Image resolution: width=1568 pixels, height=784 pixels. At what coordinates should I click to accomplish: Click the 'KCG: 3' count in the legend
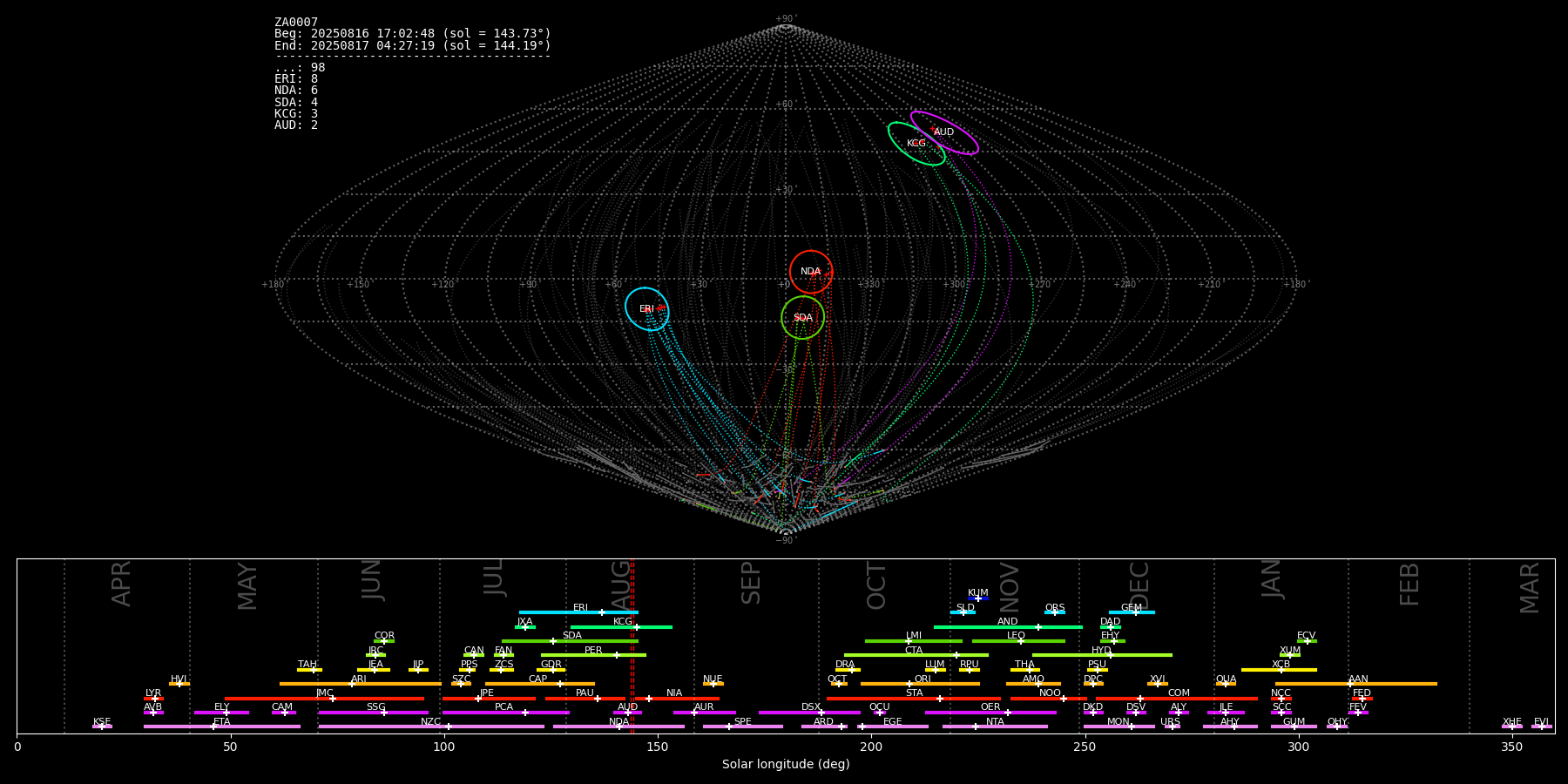[x=296, y=114]
